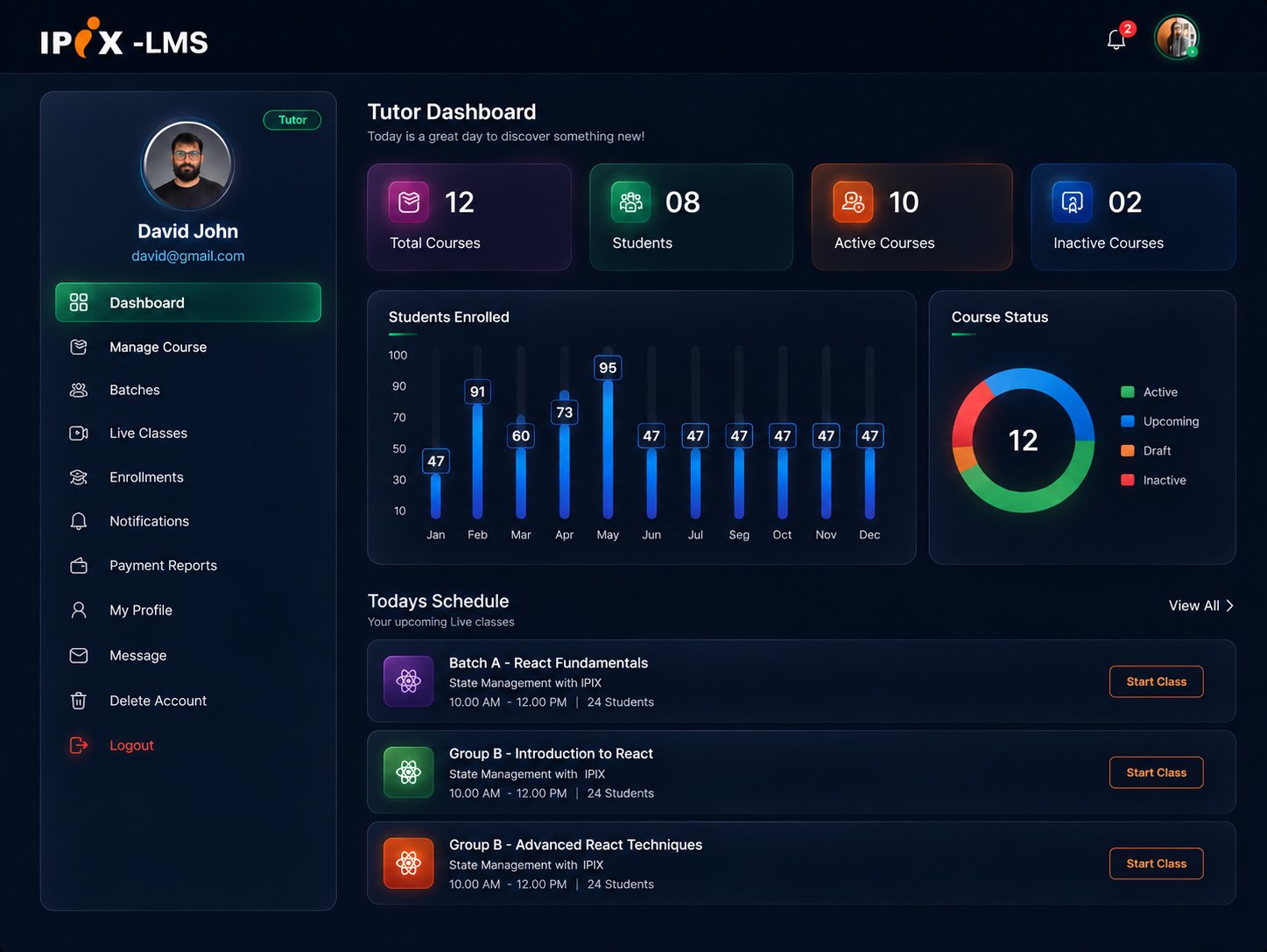Click the green Active legend swatch
The height and width of the screenshot is (952, 1267).
click(1128, 391)
